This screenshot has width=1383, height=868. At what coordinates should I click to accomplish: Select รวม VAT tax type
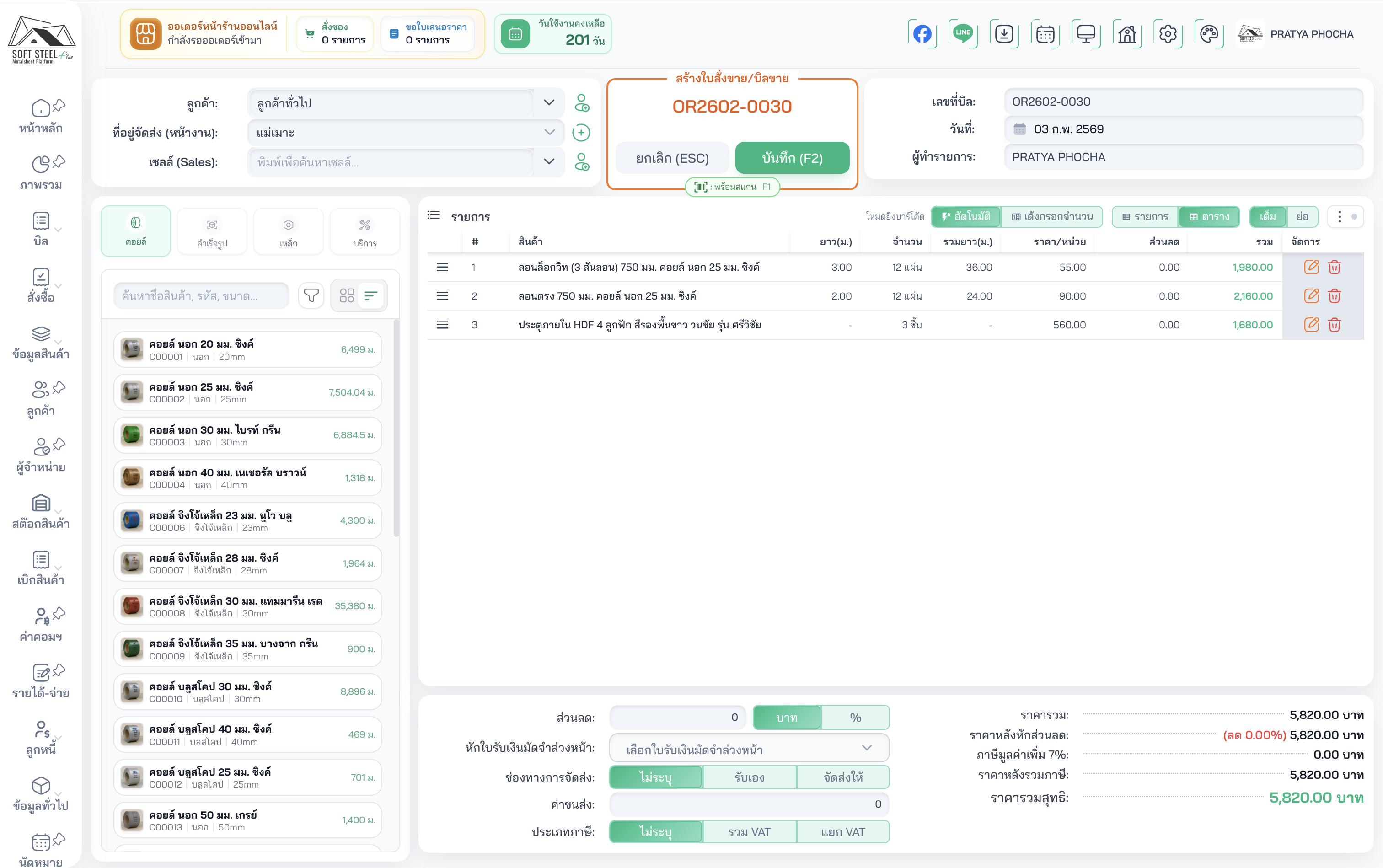749,832
